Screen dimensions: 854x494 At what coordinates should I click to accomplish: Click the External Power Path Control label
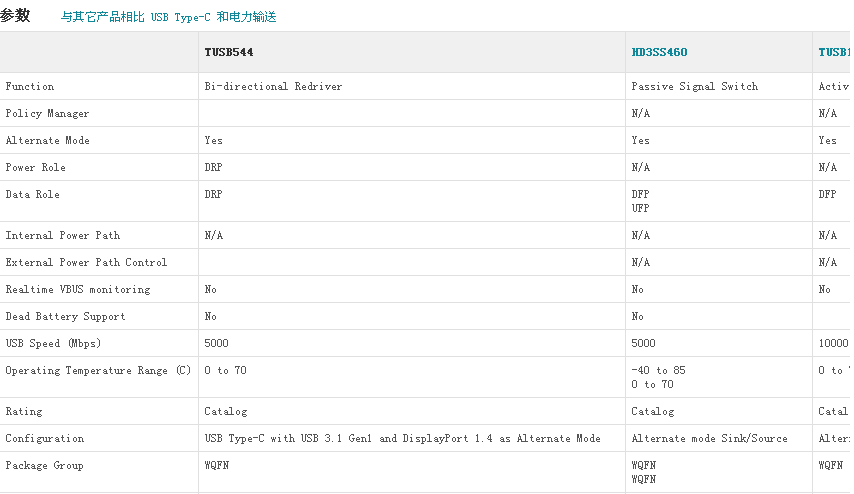pos(86,263)
